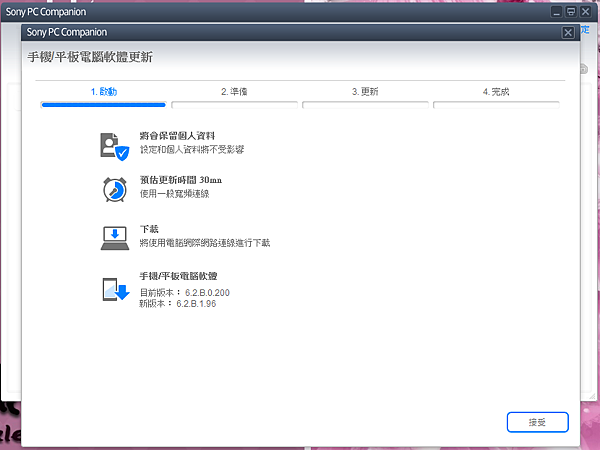Maximize the main Sony PC Companion window

click(571, 12)
